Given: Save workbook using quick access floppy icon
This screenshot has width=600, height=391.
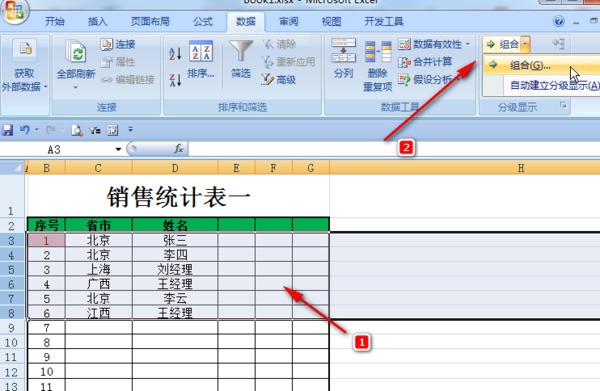Looking at the screenshot, I should (x=7, y=130).
